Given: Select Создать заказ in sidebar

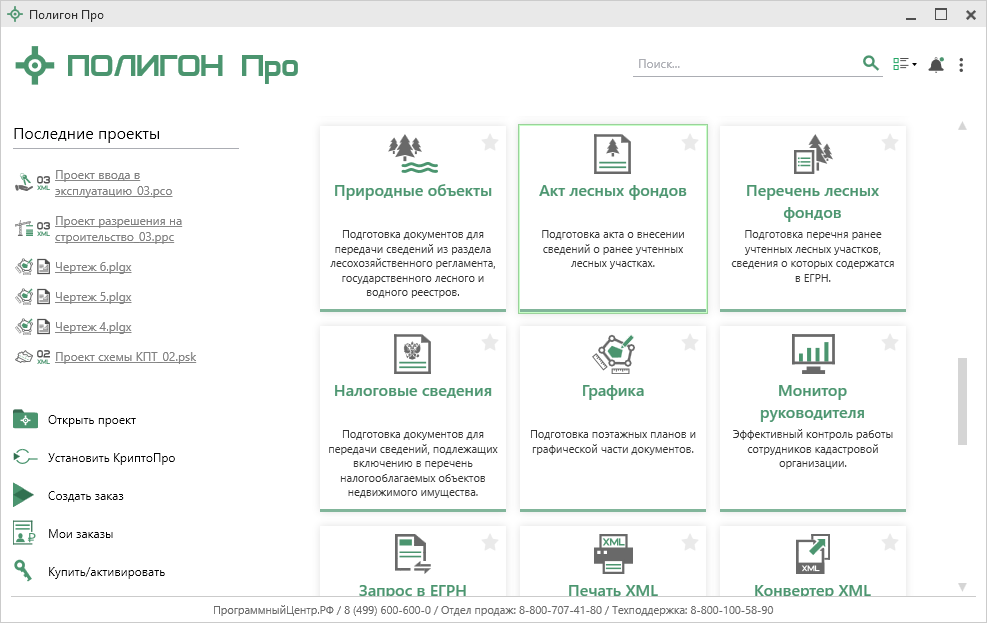Looking at the screenshot, I should click(85, 496).
